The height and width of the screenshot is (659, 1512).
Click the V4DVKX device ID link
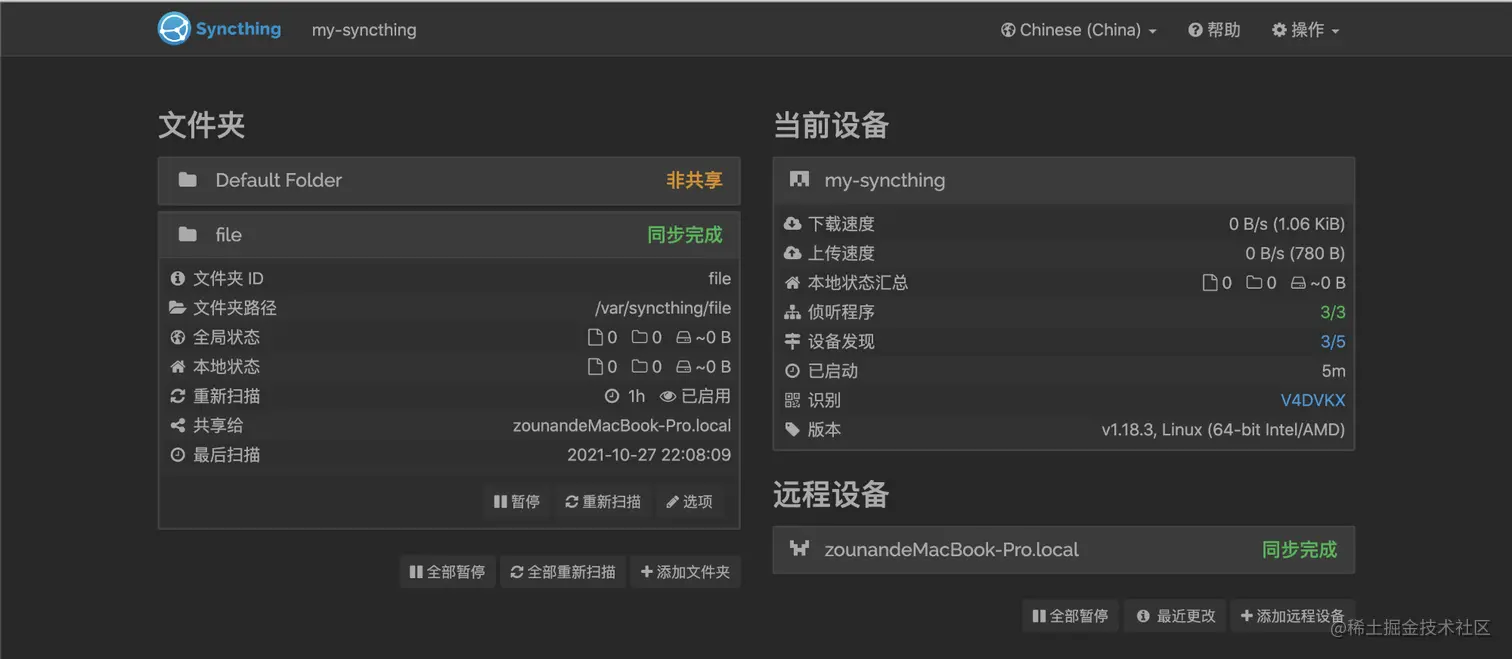pos(1313,400)
